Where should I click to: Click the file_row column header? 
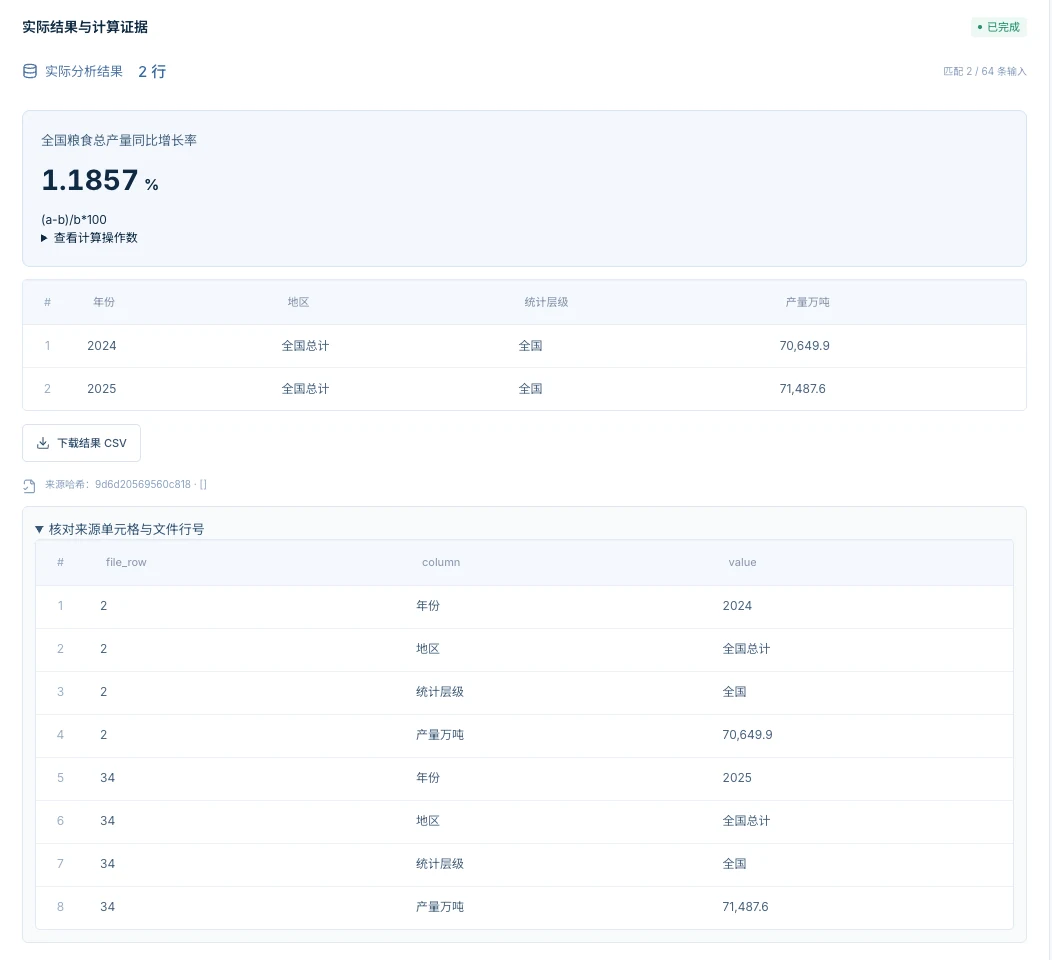pyautogui.click(x=126, y=562)
